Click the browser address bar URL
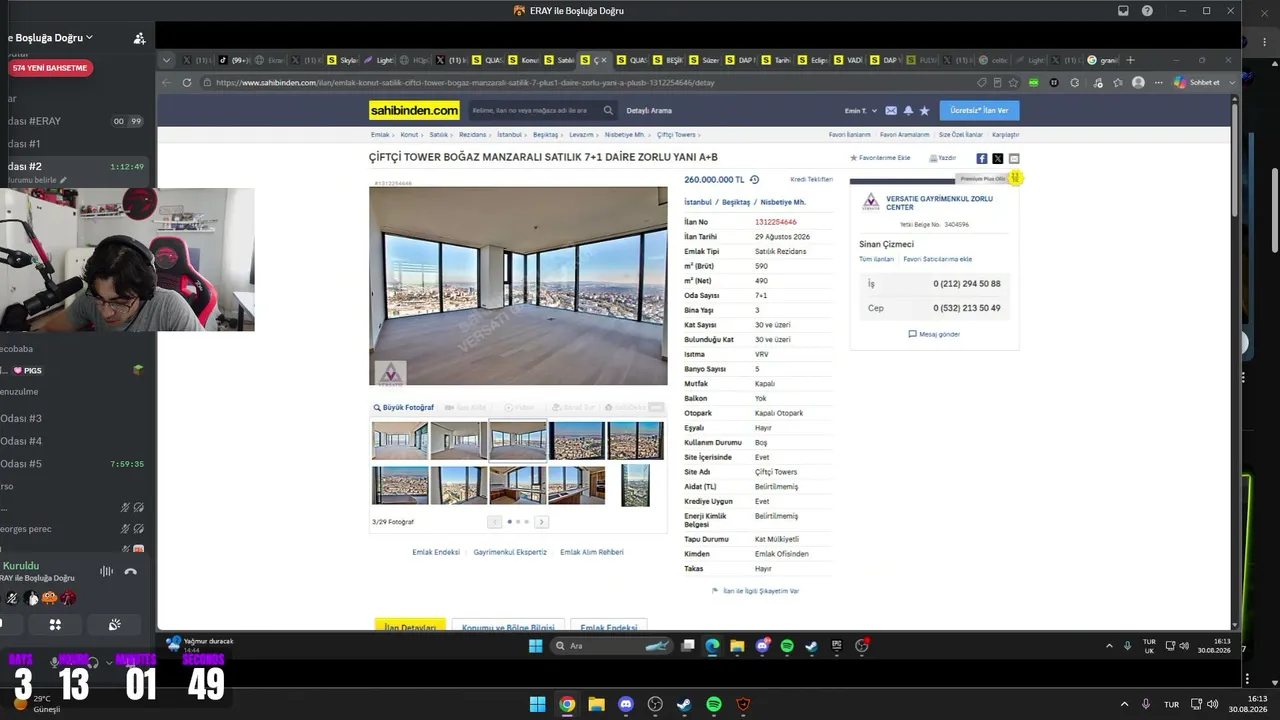Screen dimensions: 1280x720 click(465, 83)
